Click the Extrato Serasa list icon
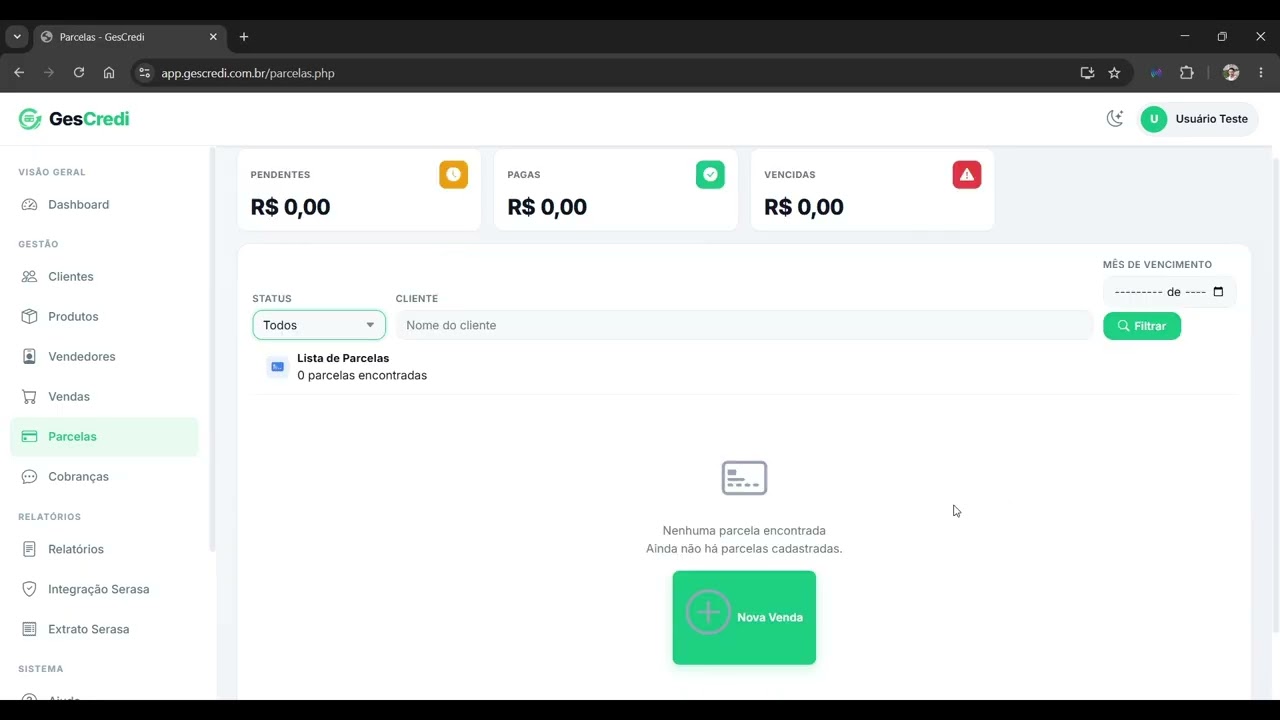 (x=29, y=629)
